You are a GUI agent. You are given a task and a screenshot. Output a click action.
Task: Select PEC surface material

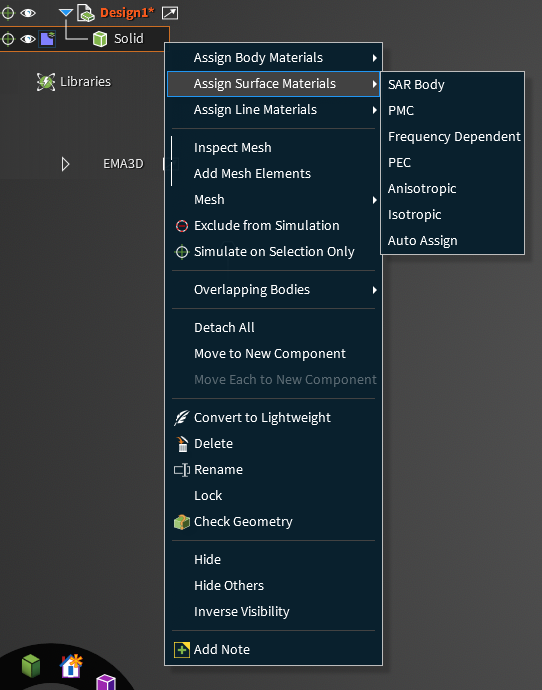tap(452, 162)
